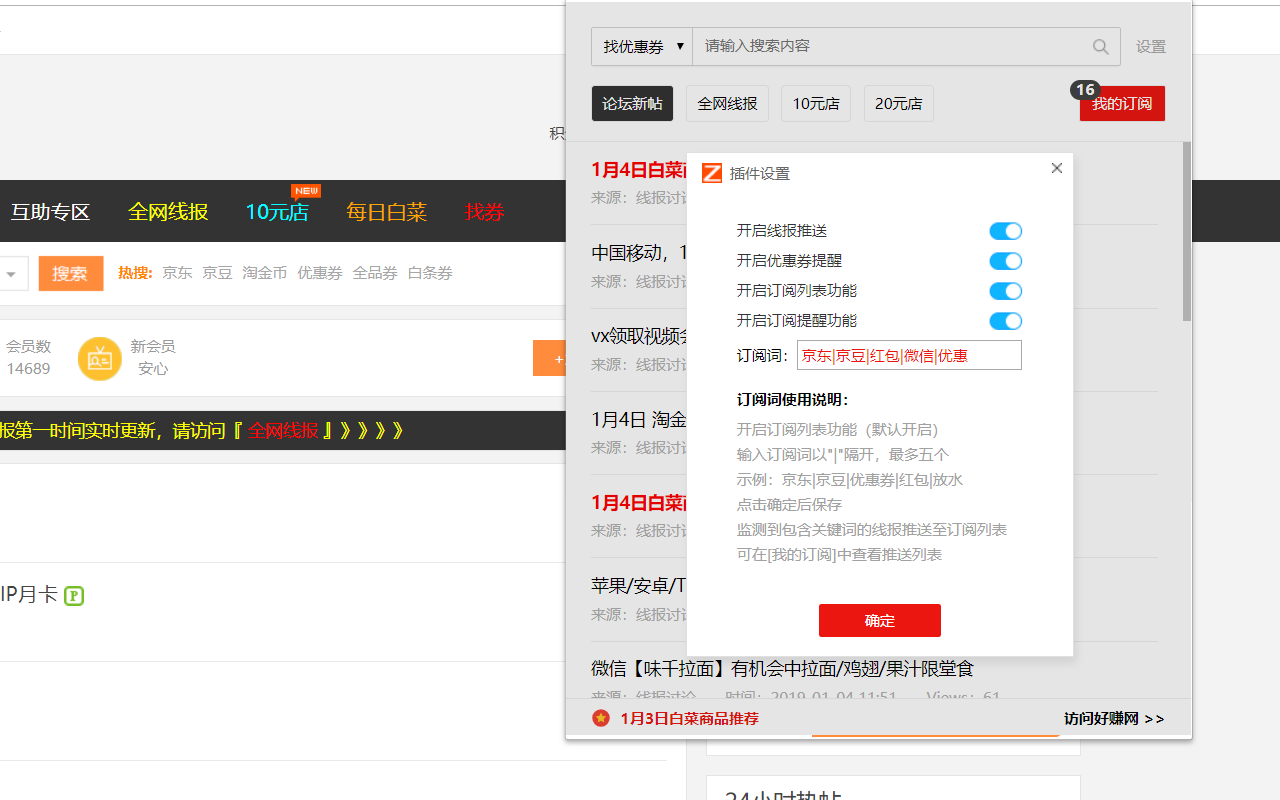The image size is (1280, 800).
Task: Click hot search term 优惠券
Action: click(320, 273)
